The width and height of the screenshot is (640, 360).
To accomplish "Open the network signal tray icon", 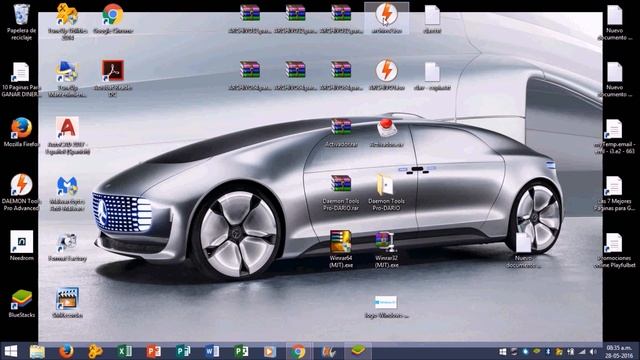I will [x=582, y=352].
